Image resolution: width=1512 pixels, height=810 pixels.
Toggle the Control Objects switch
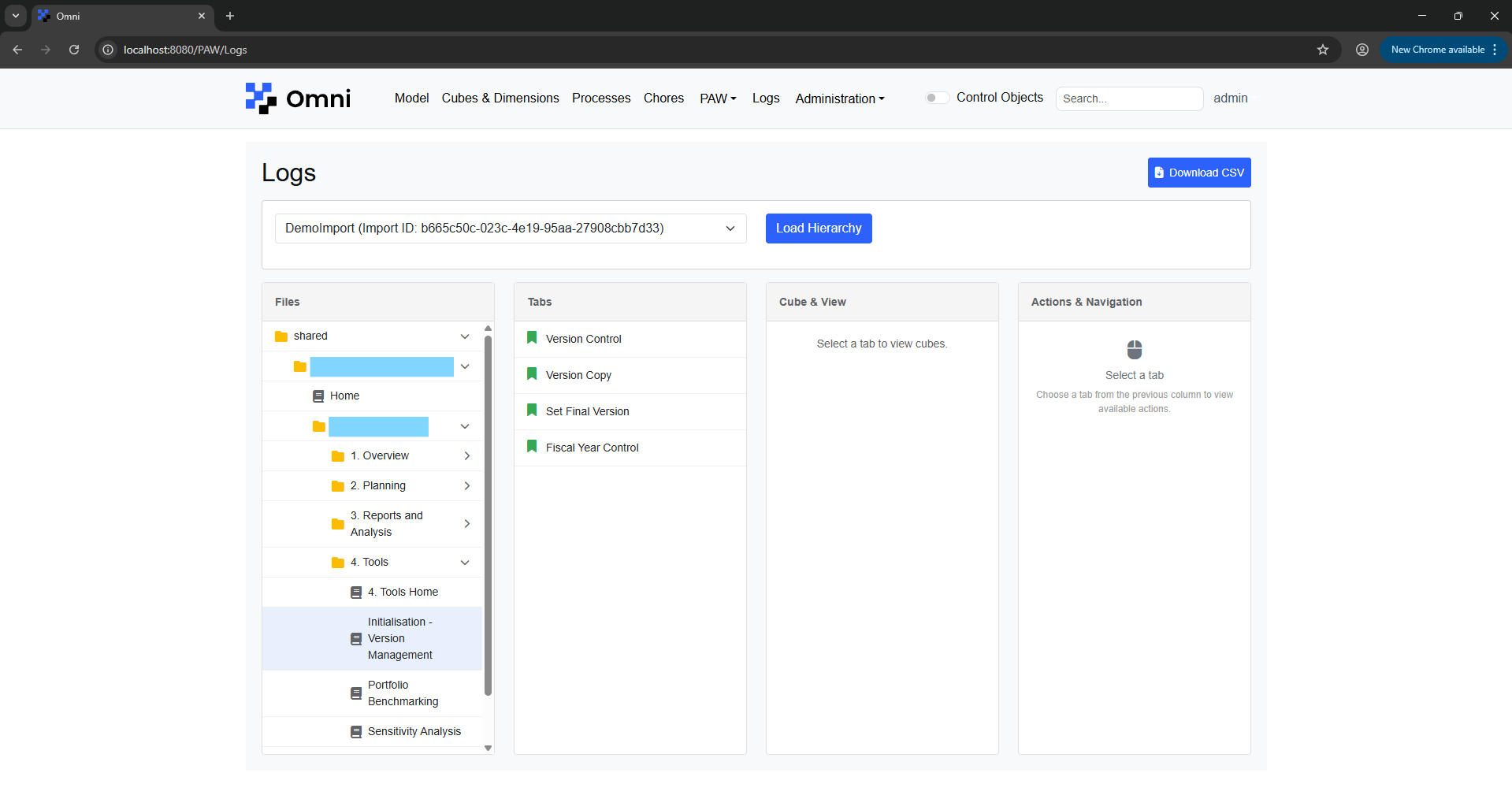tap(937, 98)
